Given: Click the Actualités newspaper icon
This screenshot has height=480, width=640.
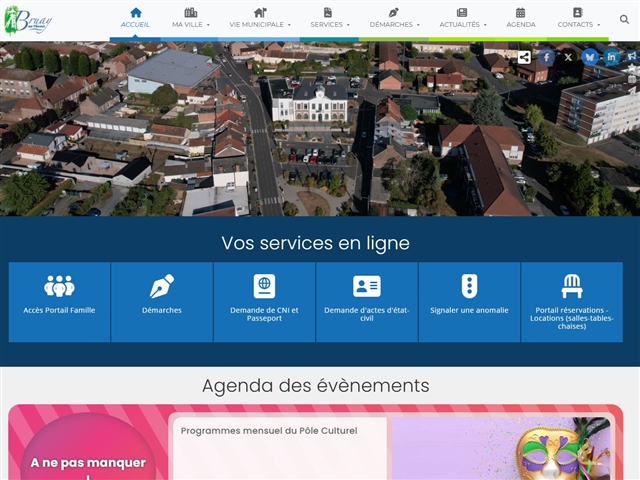Looking at the screenshot, I should (462, 12).
